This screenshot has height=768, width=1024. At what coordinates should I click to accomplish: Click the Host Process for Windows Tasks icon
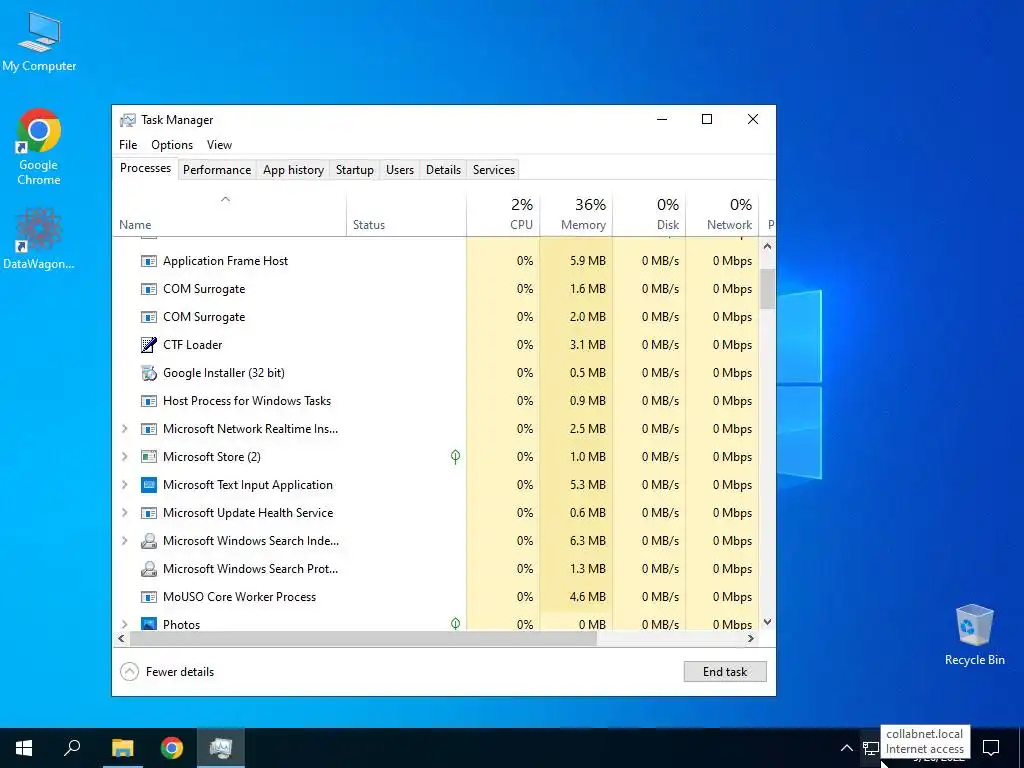coord(149,401)
